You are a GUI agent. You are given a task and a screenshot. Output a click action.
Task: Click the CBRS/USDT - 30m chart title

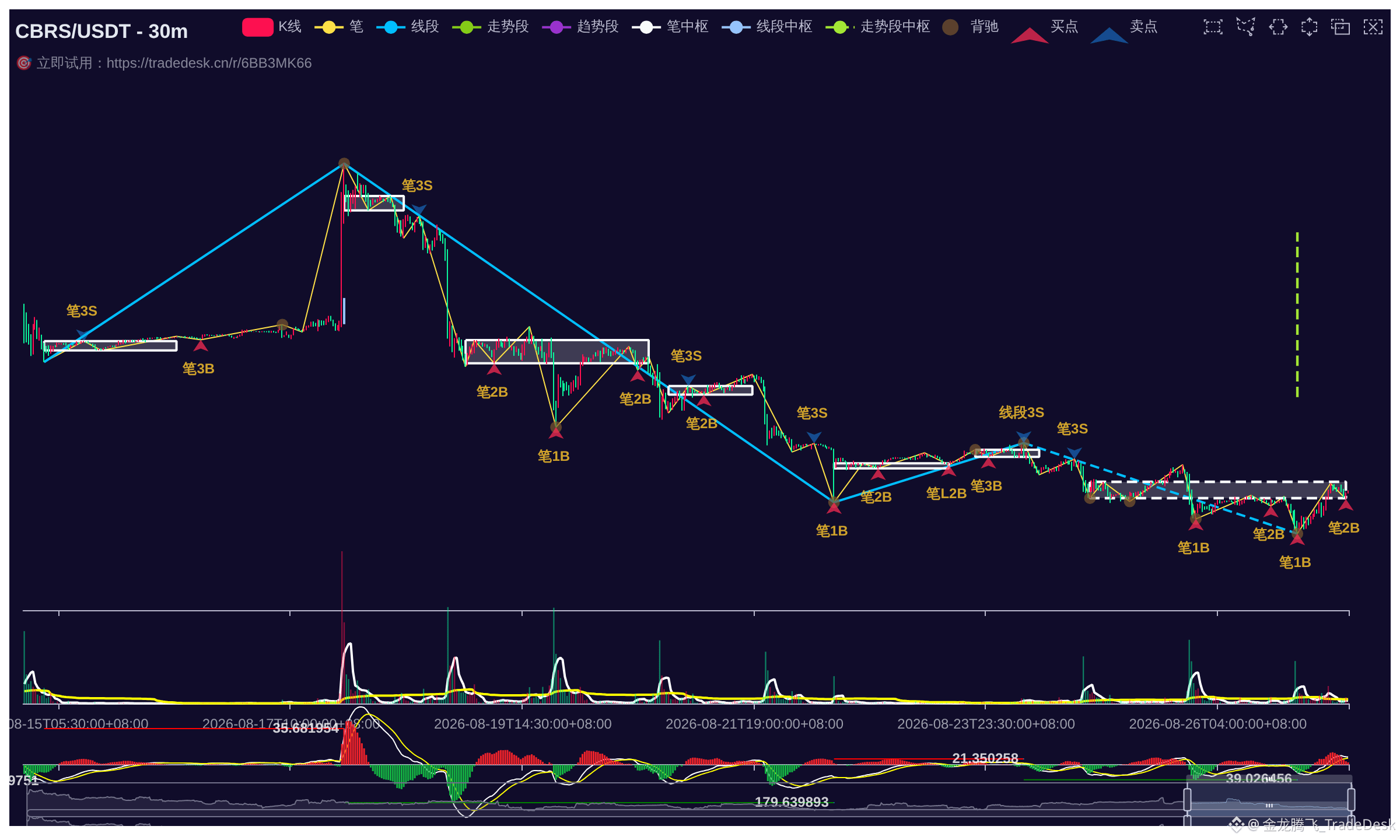pyautogui.click(x=101, y=31)
